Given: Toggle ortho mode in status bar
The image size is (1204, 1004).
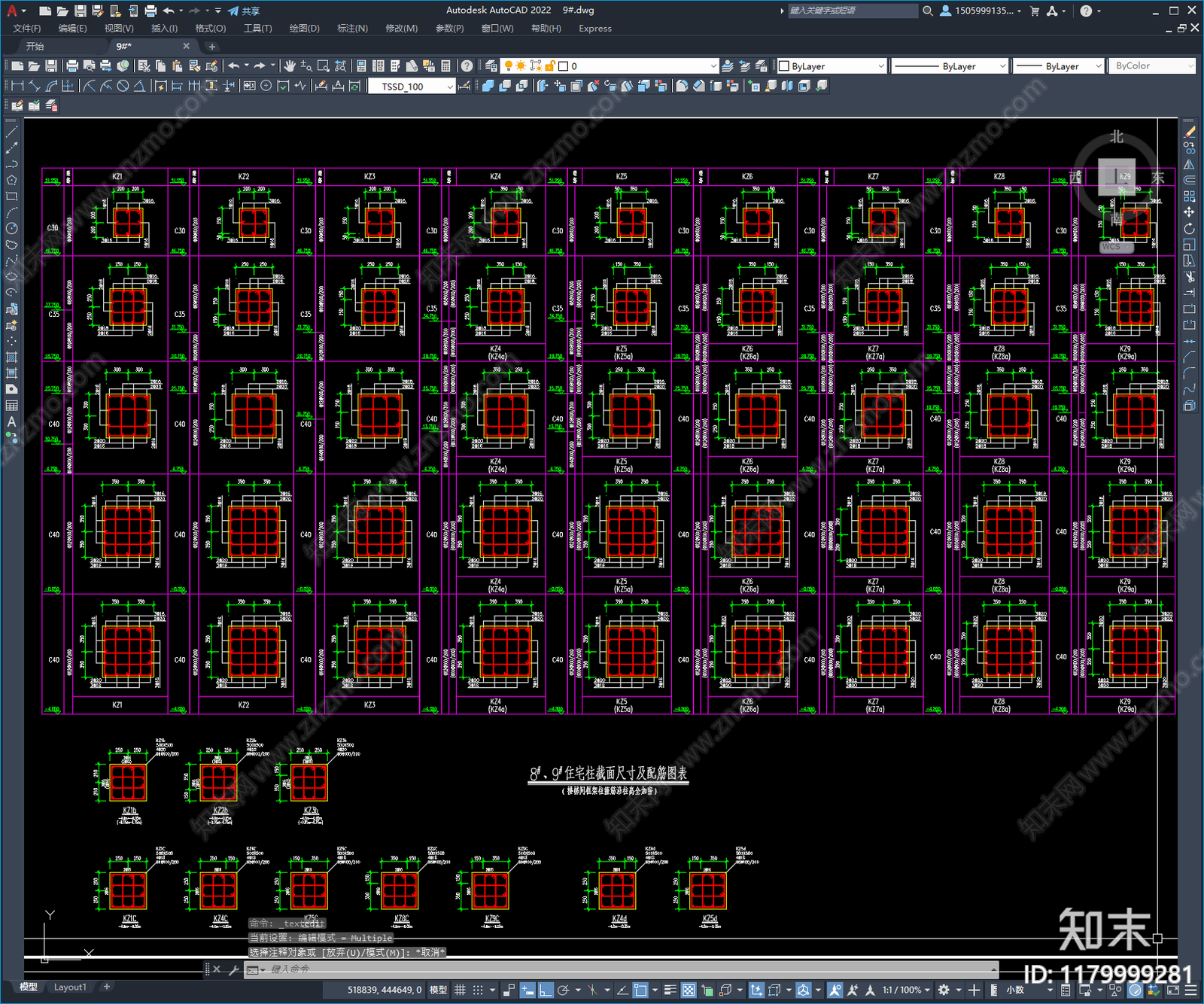Looking at the screenshot, I should [546, 990].
